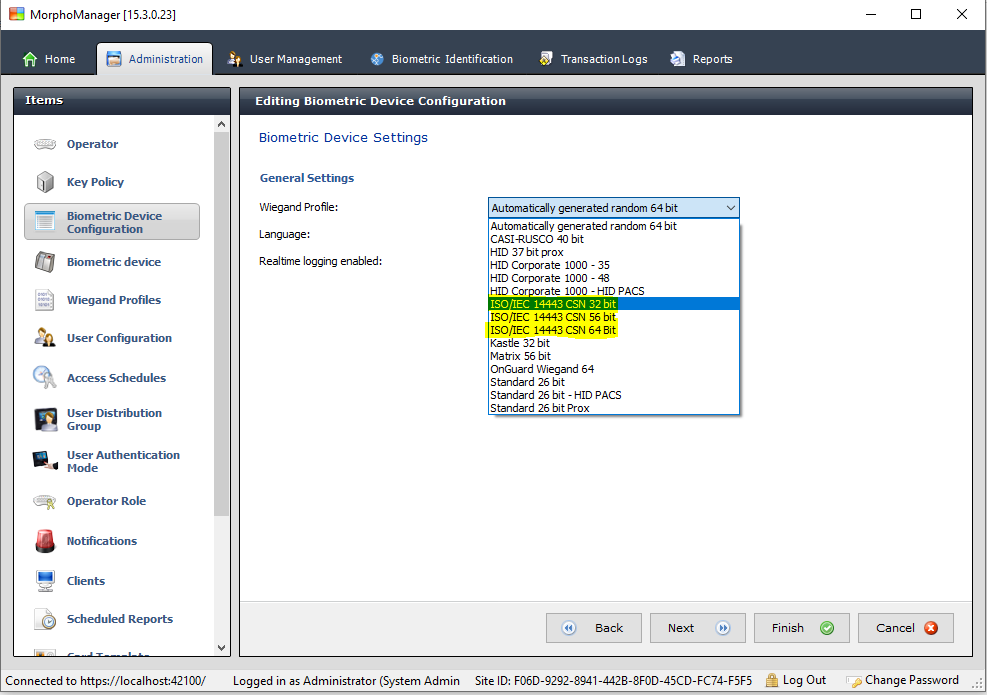The height and width of the screenshot is (695, 987).
Task: Open User Configuration settings
Action: click(x=45, y=338)
